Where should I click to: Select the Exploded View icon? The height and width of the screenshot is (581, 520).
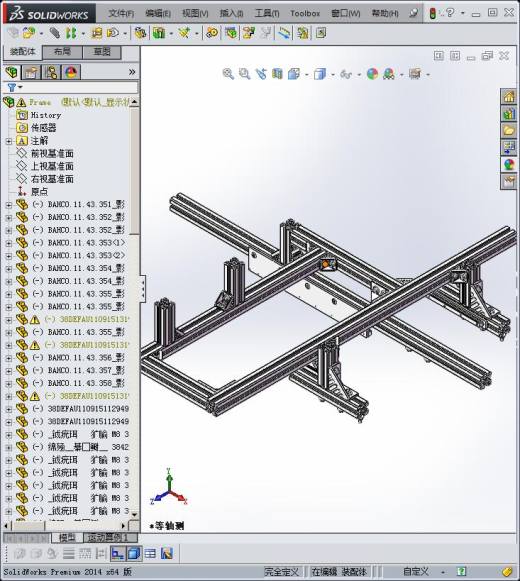coord(249,33)
